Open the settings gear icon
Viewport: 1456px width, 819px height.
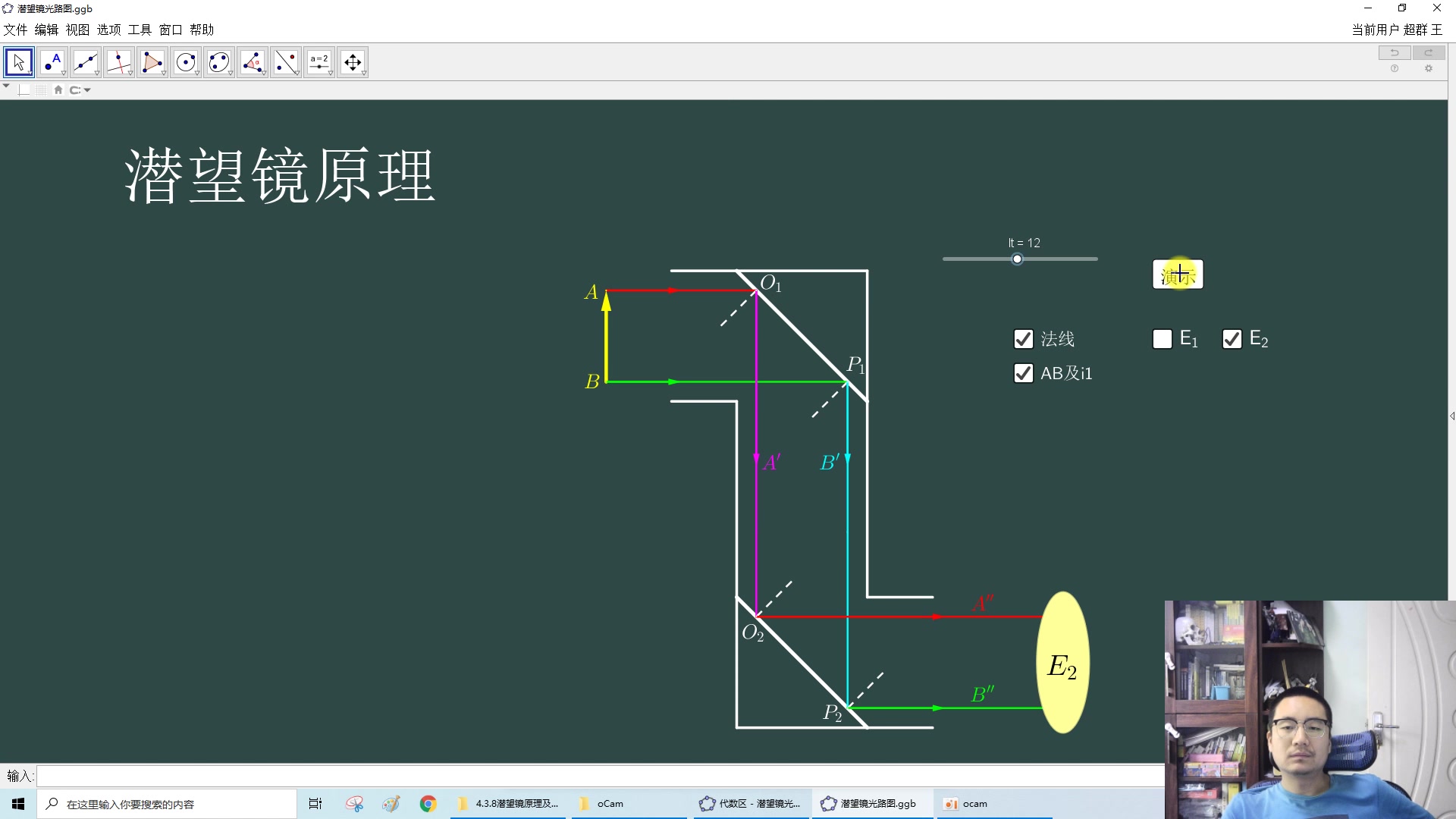1429,68
